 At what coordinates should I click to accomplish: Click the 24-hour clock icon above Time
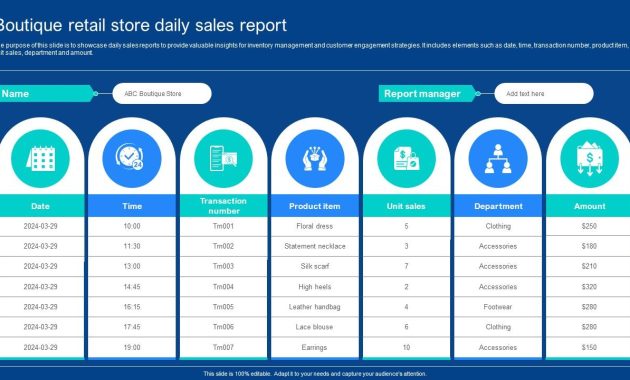[132, 158]
